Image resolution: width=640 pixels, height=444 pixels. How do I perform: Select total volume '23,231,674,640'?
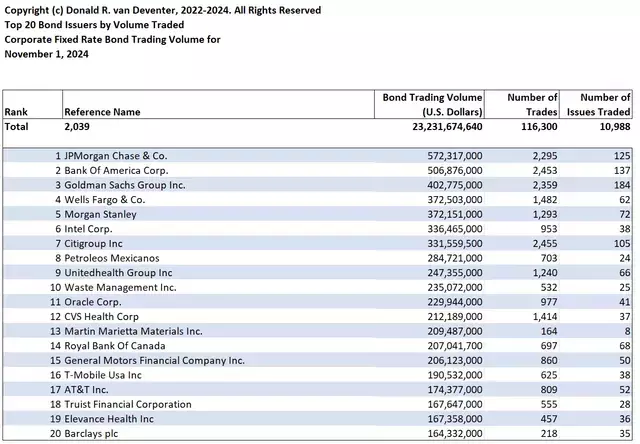(447, 127)
